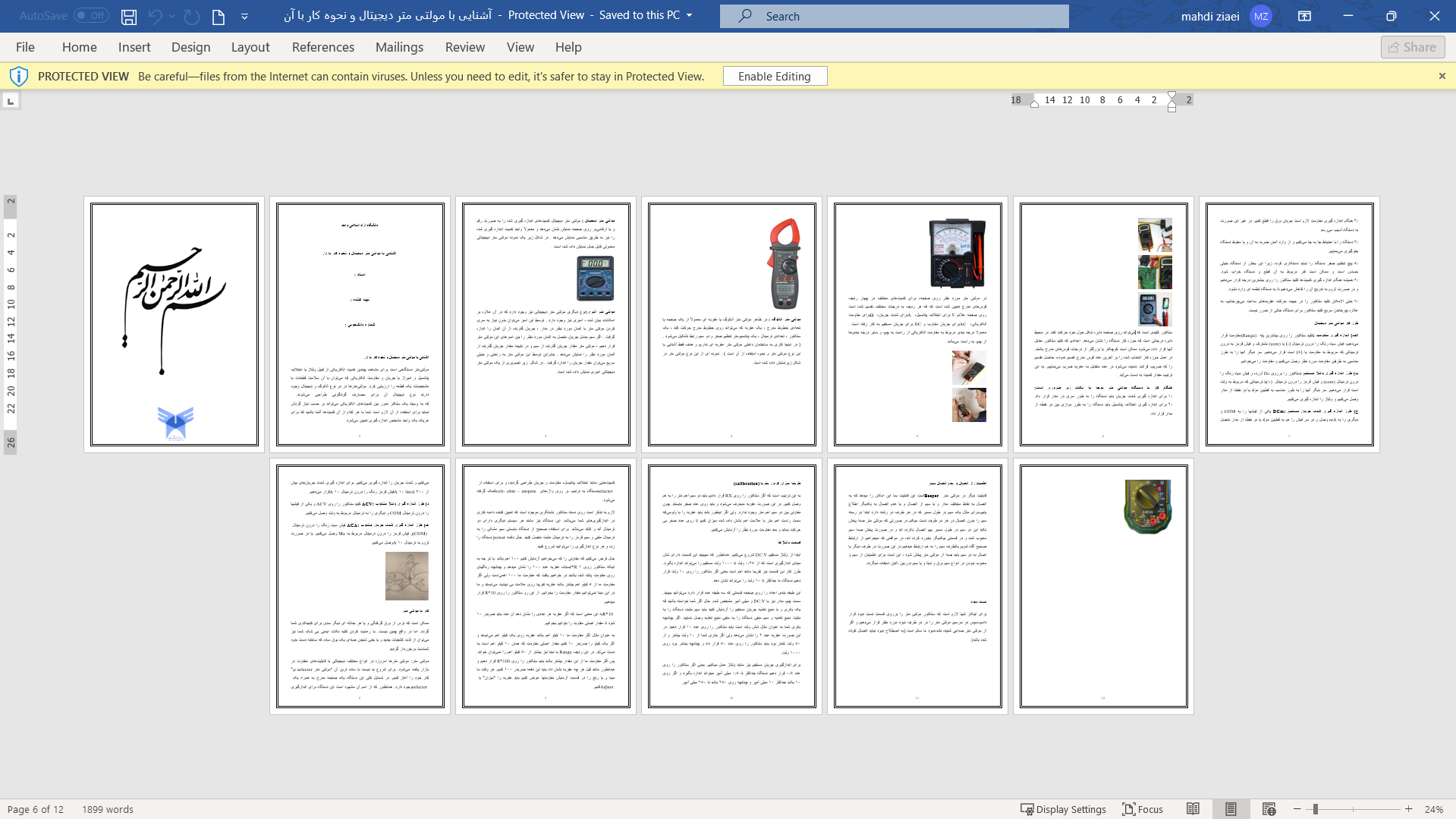The height and width of the screenshot is (819, 1456).
Task: Open the Undo history dropdown arrow
Action: (172, 16)
